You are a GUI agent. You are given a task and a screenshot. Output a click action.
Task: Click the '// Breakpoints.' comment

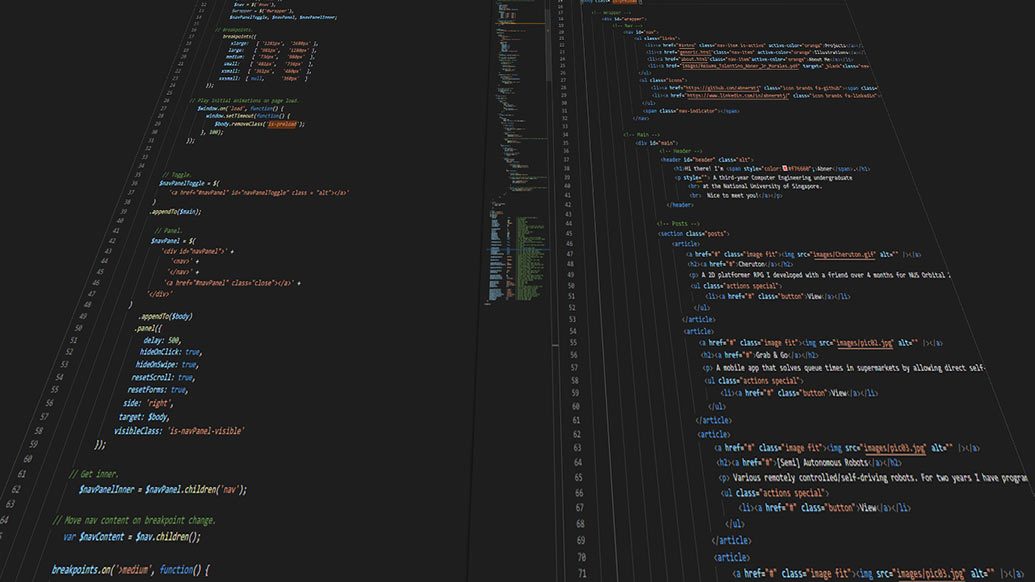pos(234,30)
